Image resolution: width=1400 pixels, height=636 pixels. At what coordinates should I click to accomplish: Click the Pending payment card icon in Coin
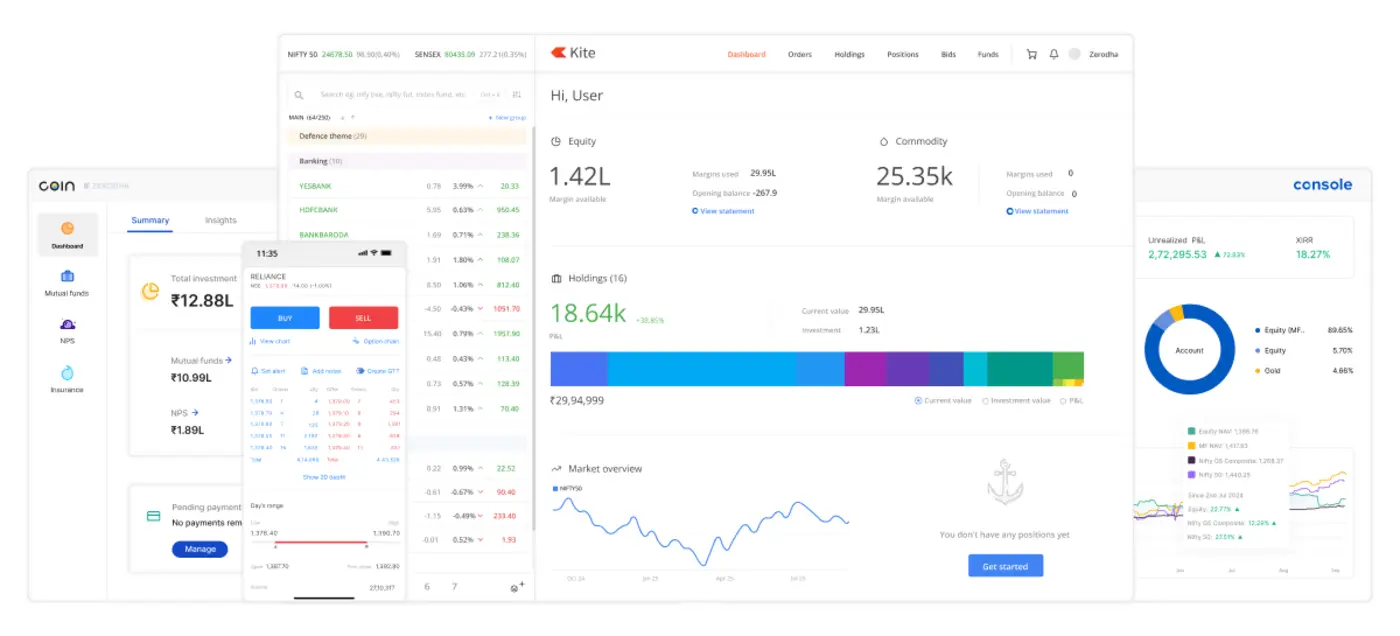153,516
